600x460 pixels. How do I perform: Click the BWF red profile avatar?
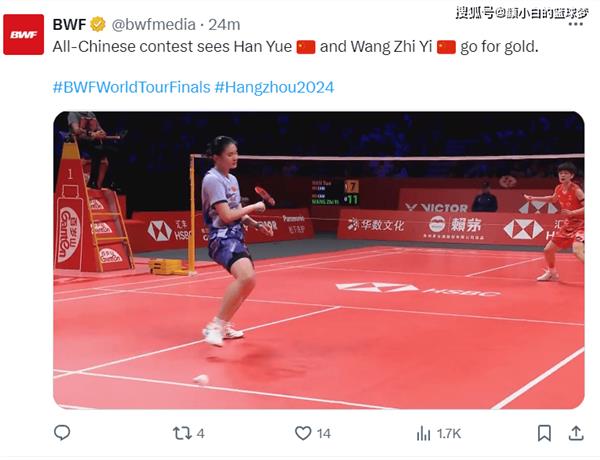24,34
